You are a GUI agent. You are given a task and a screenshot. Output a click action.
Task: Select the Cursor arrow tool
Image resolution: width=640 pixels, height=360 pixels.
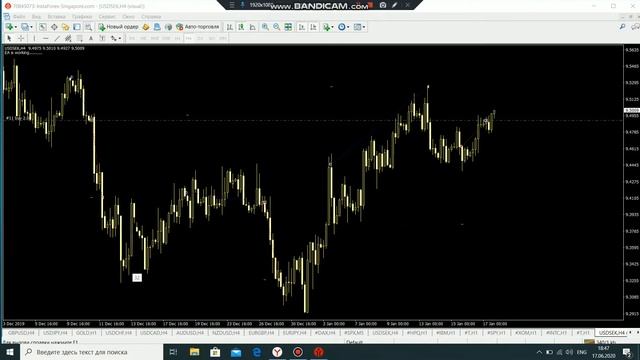(9, 38)
